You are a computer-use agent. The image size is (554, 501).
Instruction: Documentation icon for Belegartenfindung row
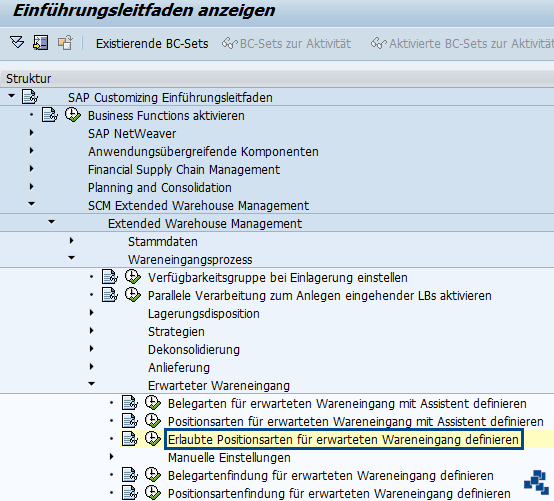click(130, 475)
